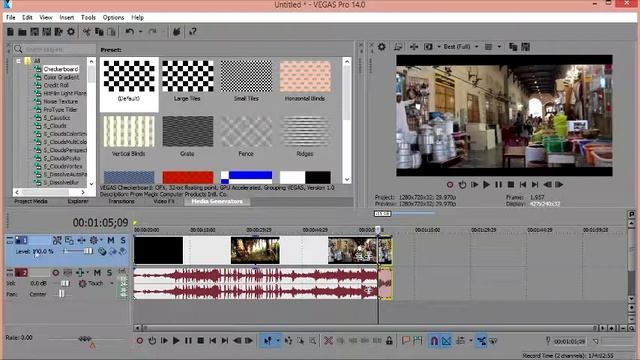Open the Insert menu
Viewport: 640px width, 360px height.
67,18
